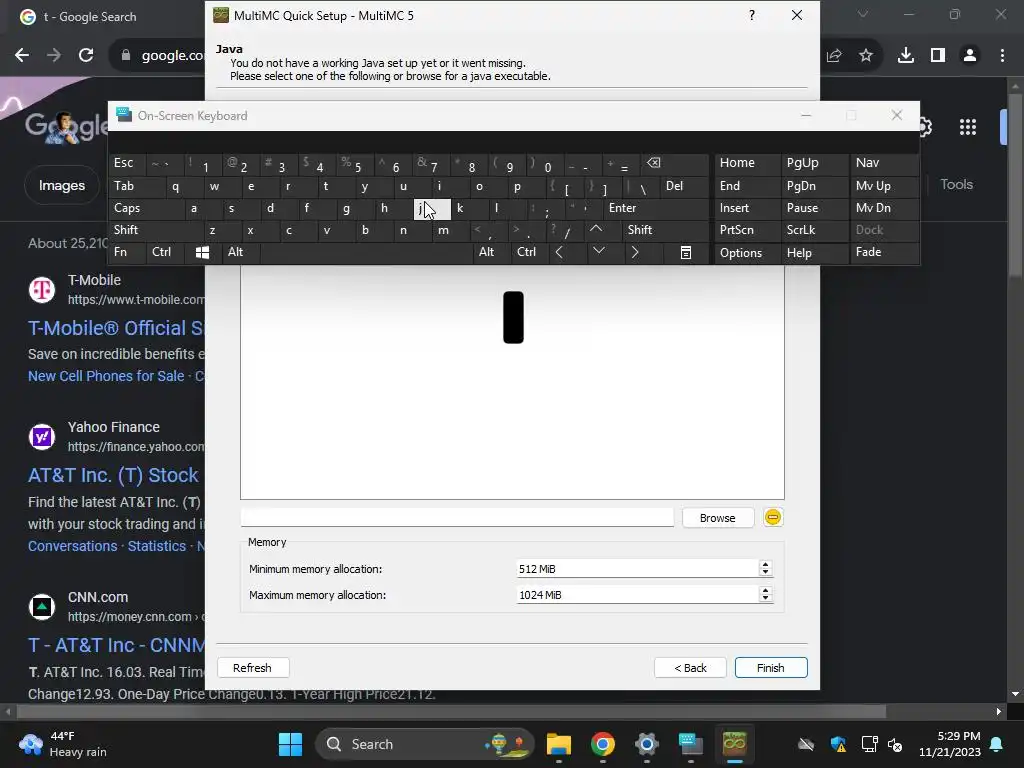Toggle the left Alt key on On-Screen Keyboard

241,252
